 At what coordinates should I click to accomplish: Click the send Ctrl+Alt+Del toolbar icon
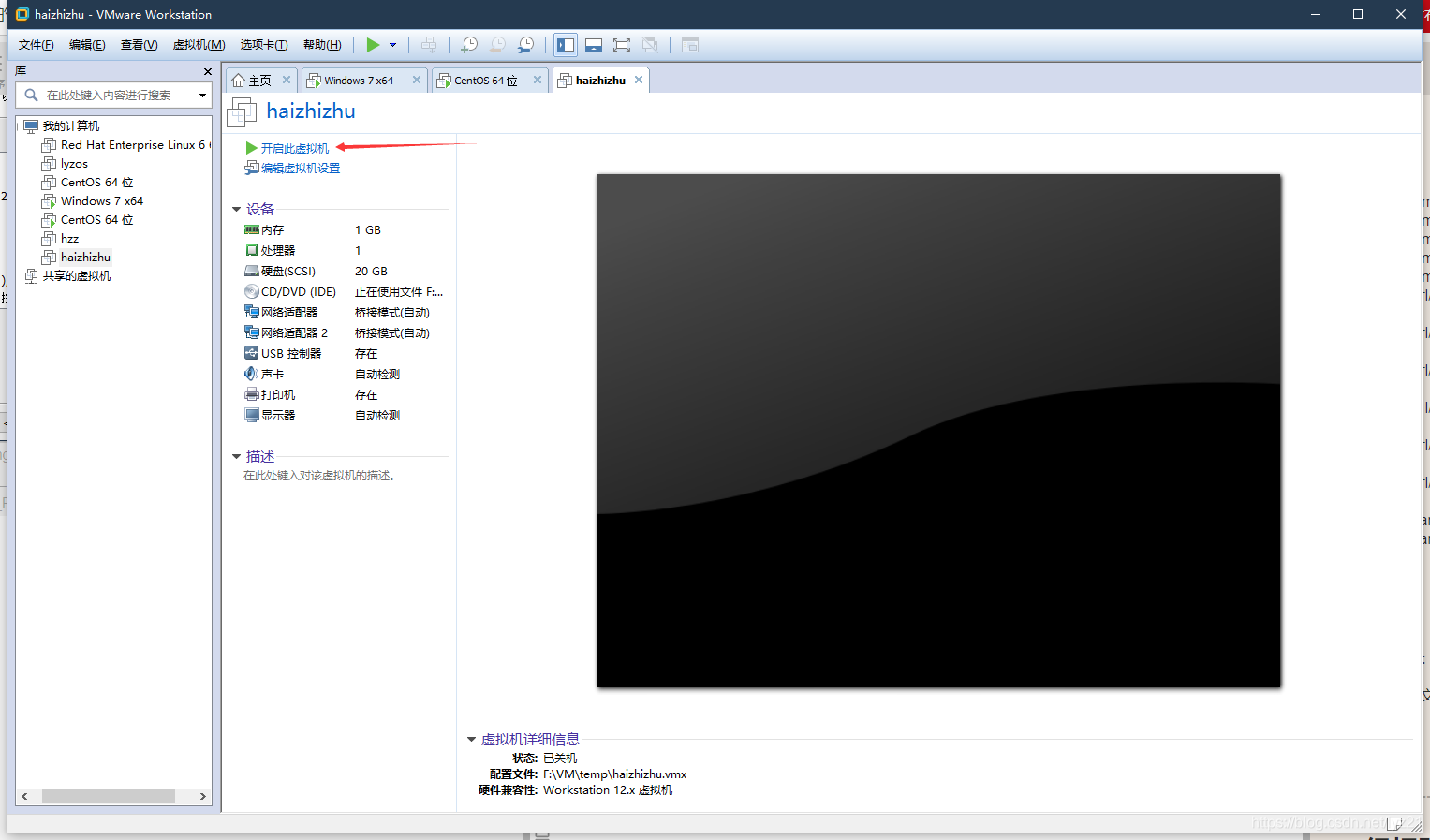pos(429,45)
